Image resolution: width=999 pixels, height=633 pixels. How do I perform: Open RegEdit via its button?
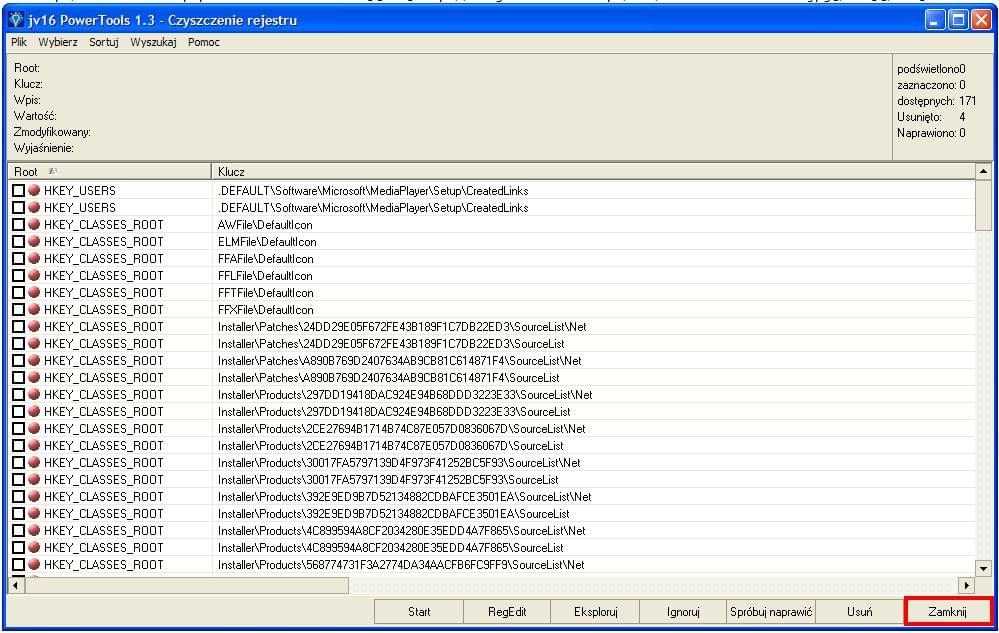click(x=507, y=612)
